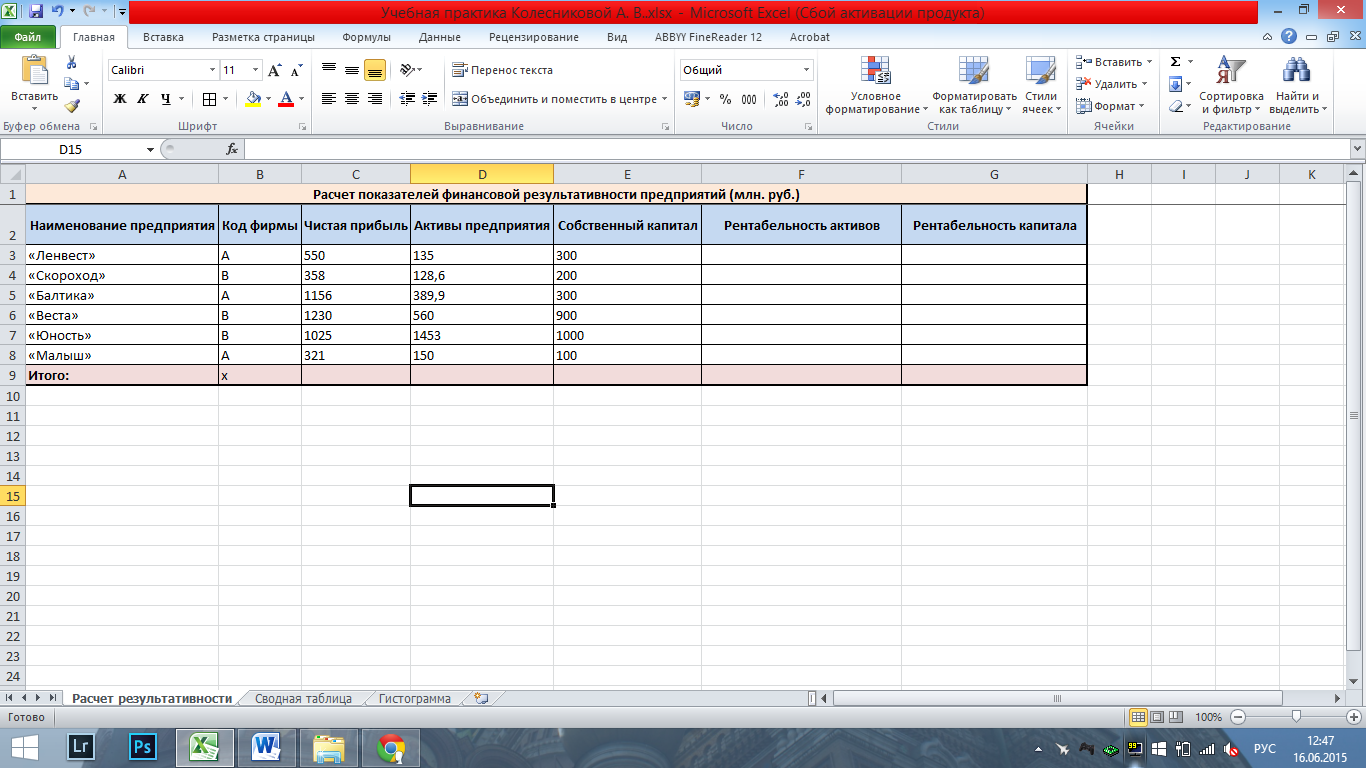
Task: Switch to the Вставка ribbon tab
Action: point(163,37)
